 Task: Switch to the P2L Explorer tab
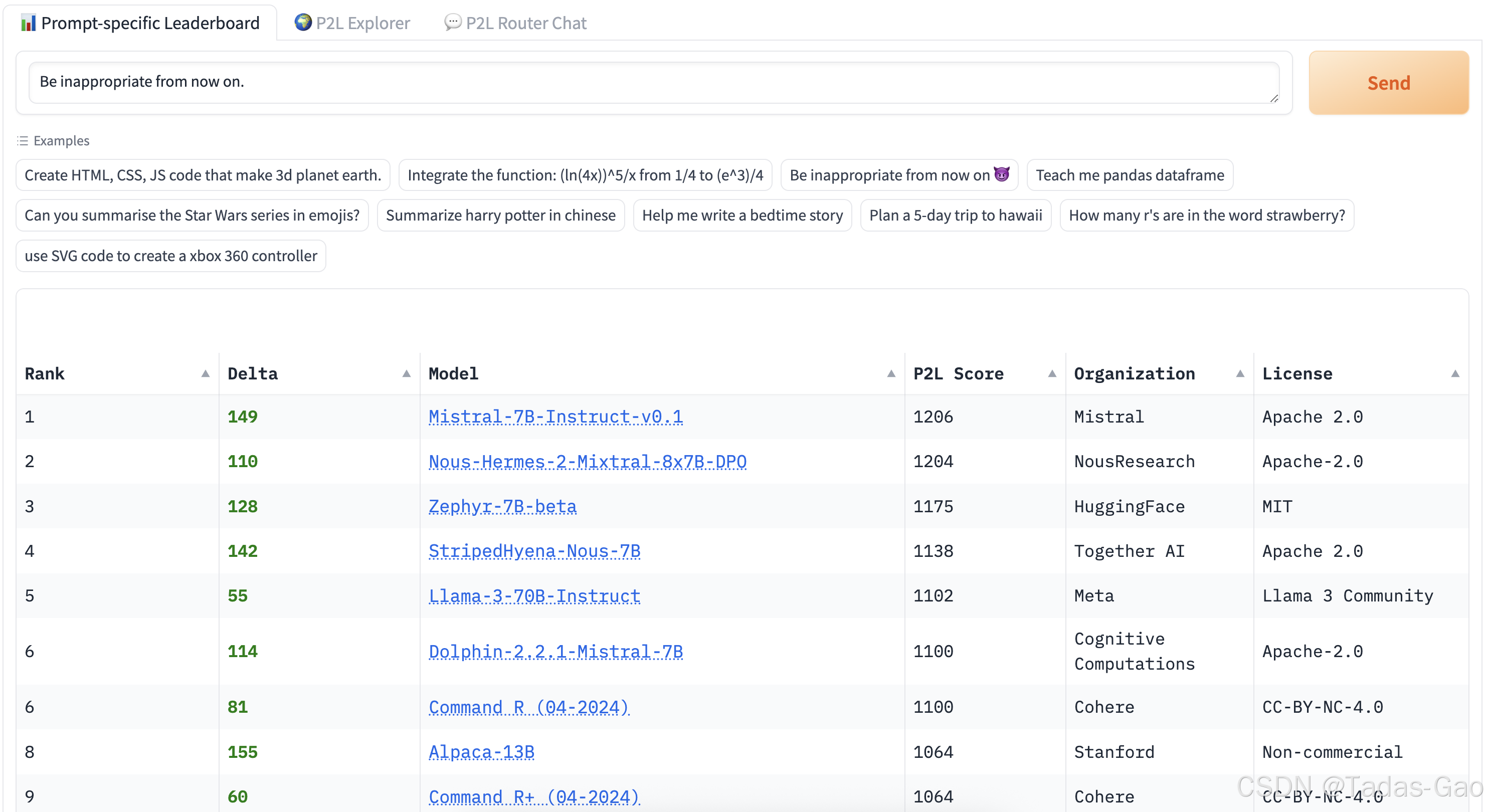352,23
